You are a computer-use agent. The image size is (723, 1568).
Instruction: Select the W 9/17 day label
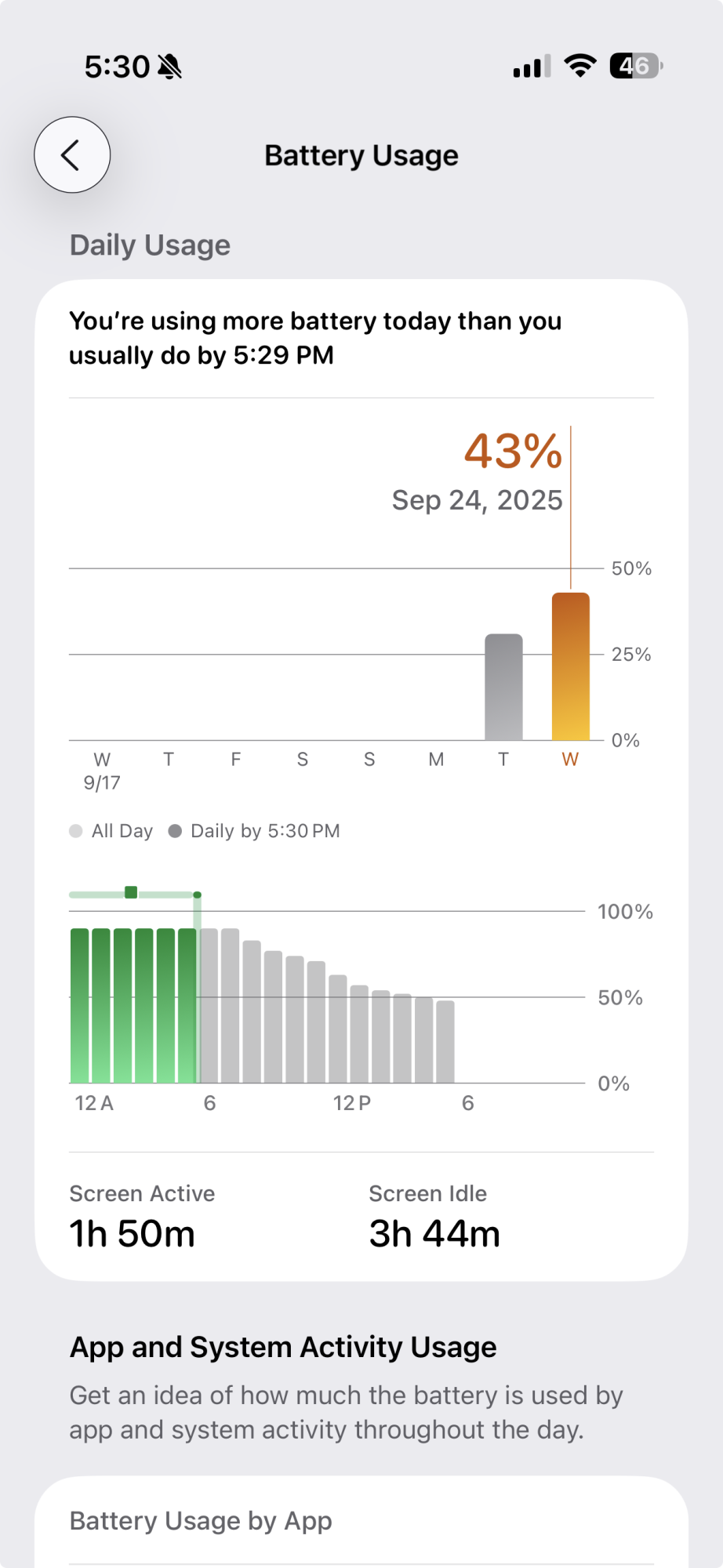(x=102, y=770)
